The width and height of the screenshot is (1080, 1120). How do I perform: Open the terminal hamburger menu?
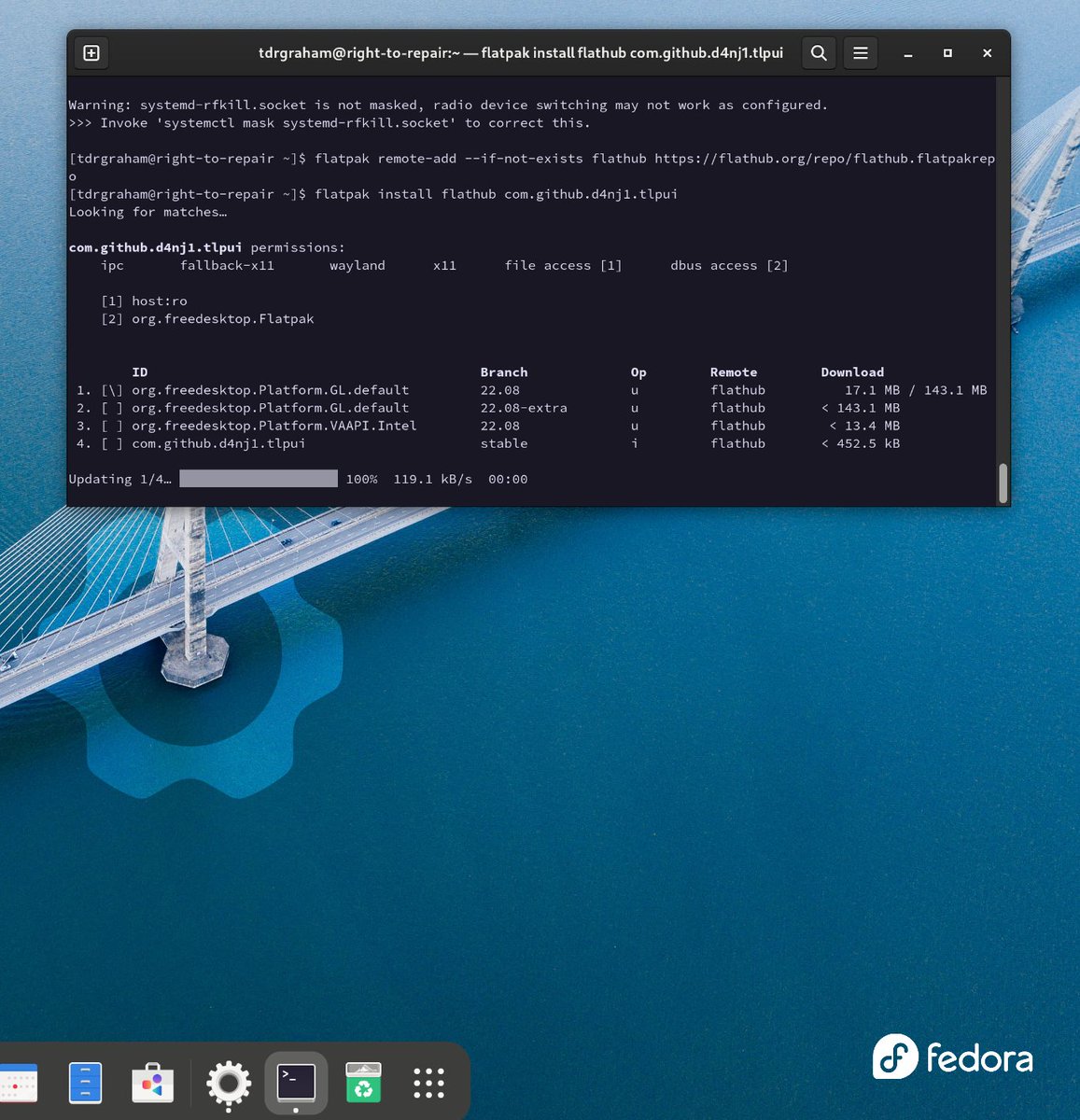click(x=861, y=53)
